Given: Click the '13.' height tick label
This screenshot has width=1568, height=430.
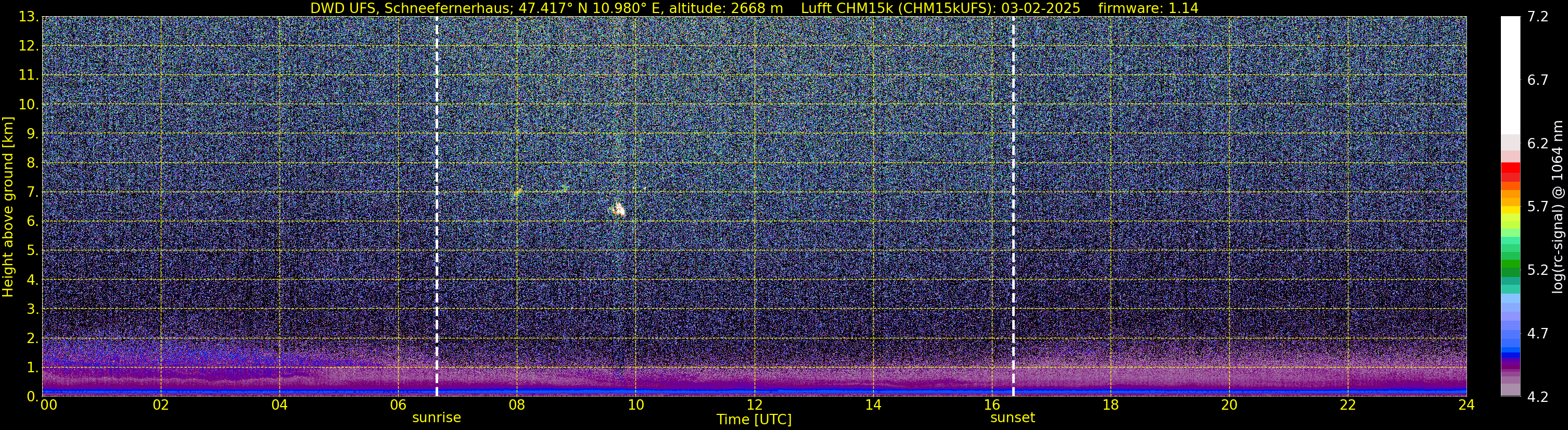Looking at the screenshot, I should point(29,17).
